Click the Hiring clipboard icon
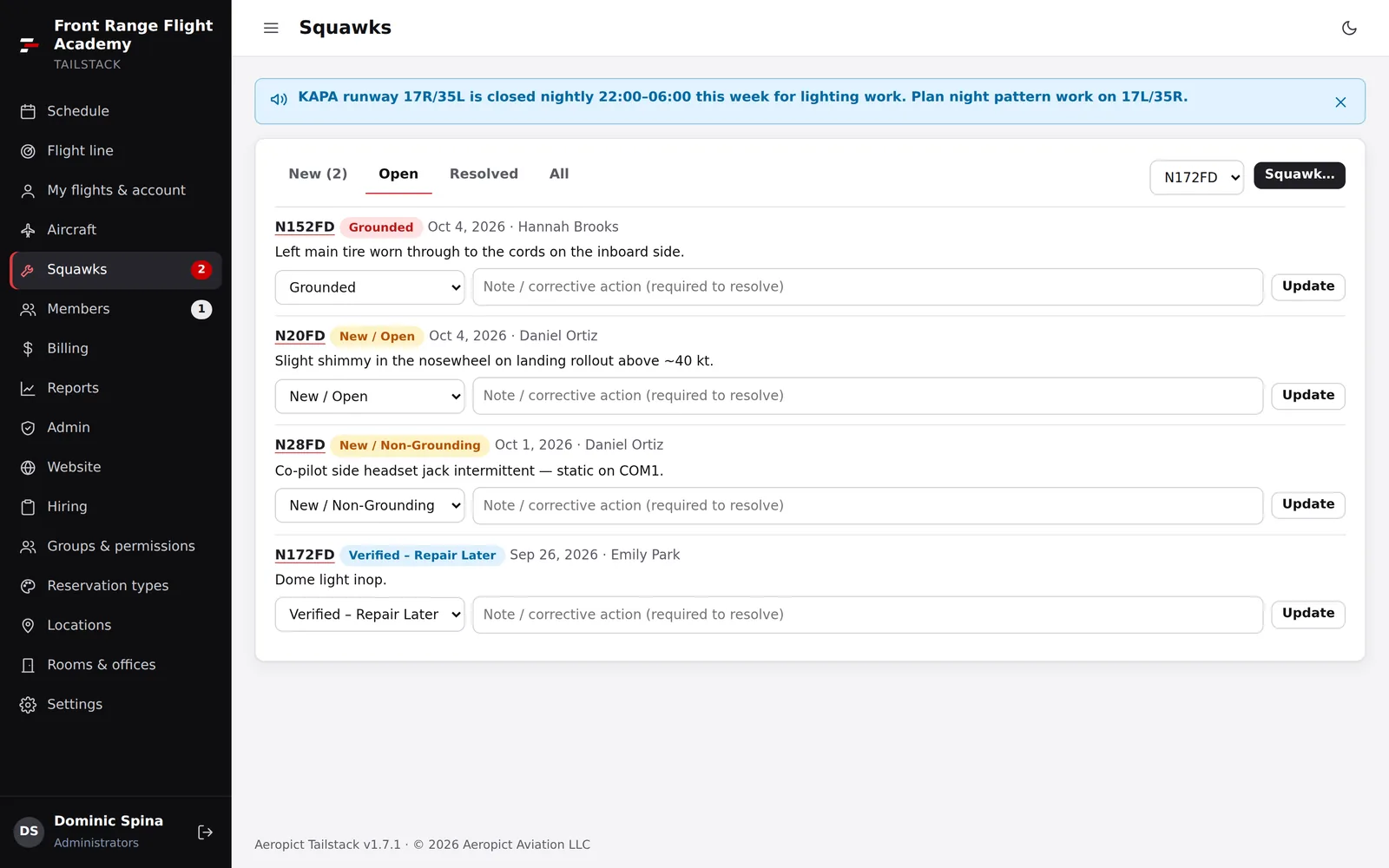The height and width of the screenshot is (868, 1389). pyautogui.click(x=28, y=507)
